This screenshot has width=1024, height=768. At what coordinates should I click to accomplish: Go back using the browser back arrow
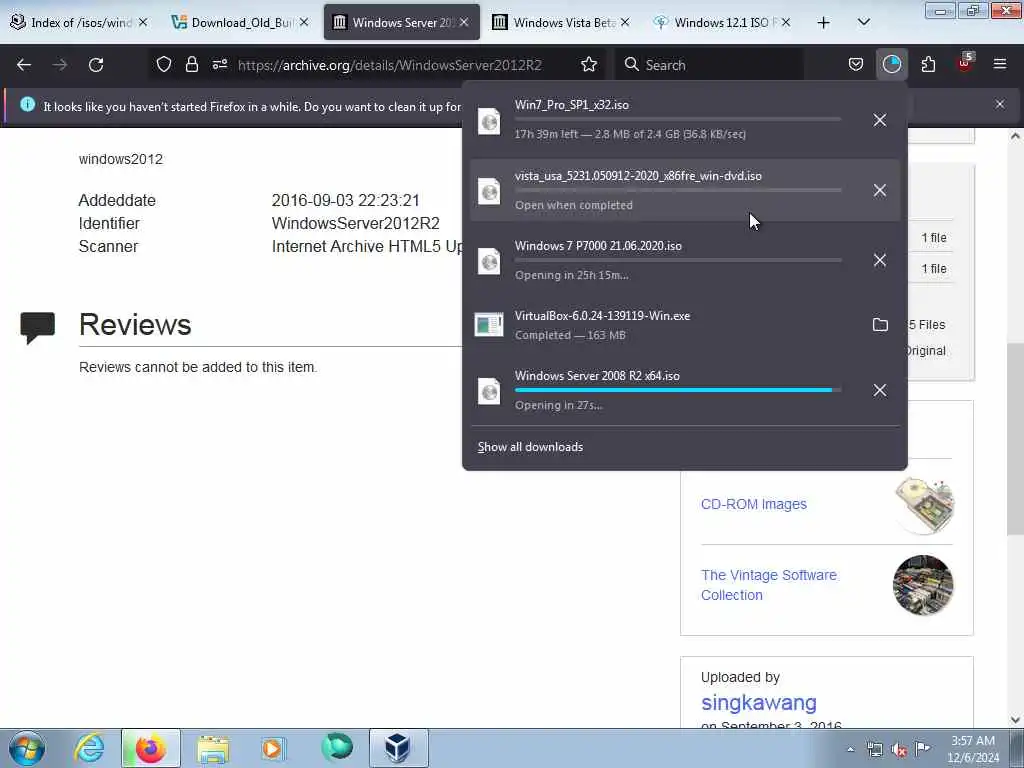(24, 65)
